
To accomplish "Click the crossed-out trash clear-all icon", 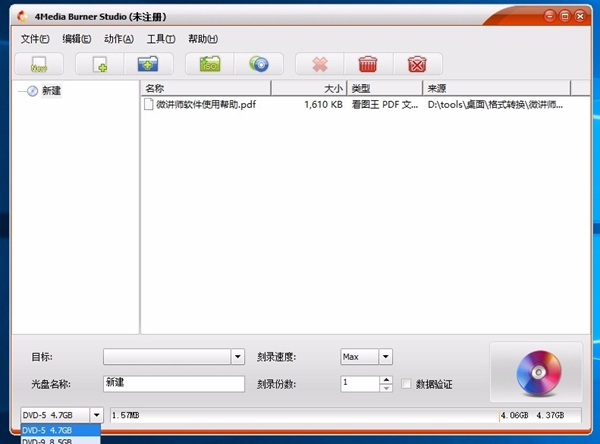I will click(417, 64).
